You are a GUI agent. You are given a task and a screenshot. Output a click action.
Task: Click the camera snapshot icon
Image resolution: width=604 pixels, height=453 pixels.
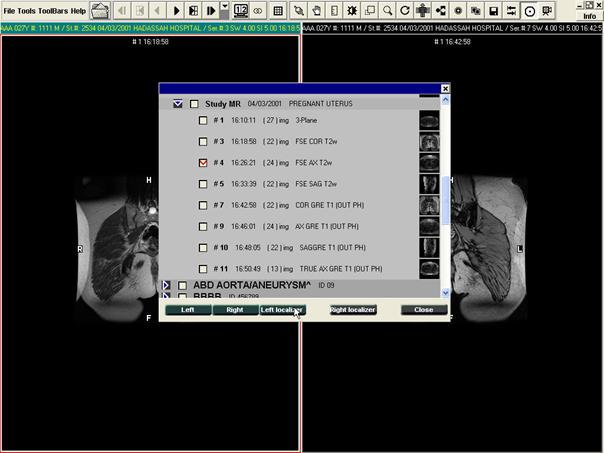[x=476, y=11]
